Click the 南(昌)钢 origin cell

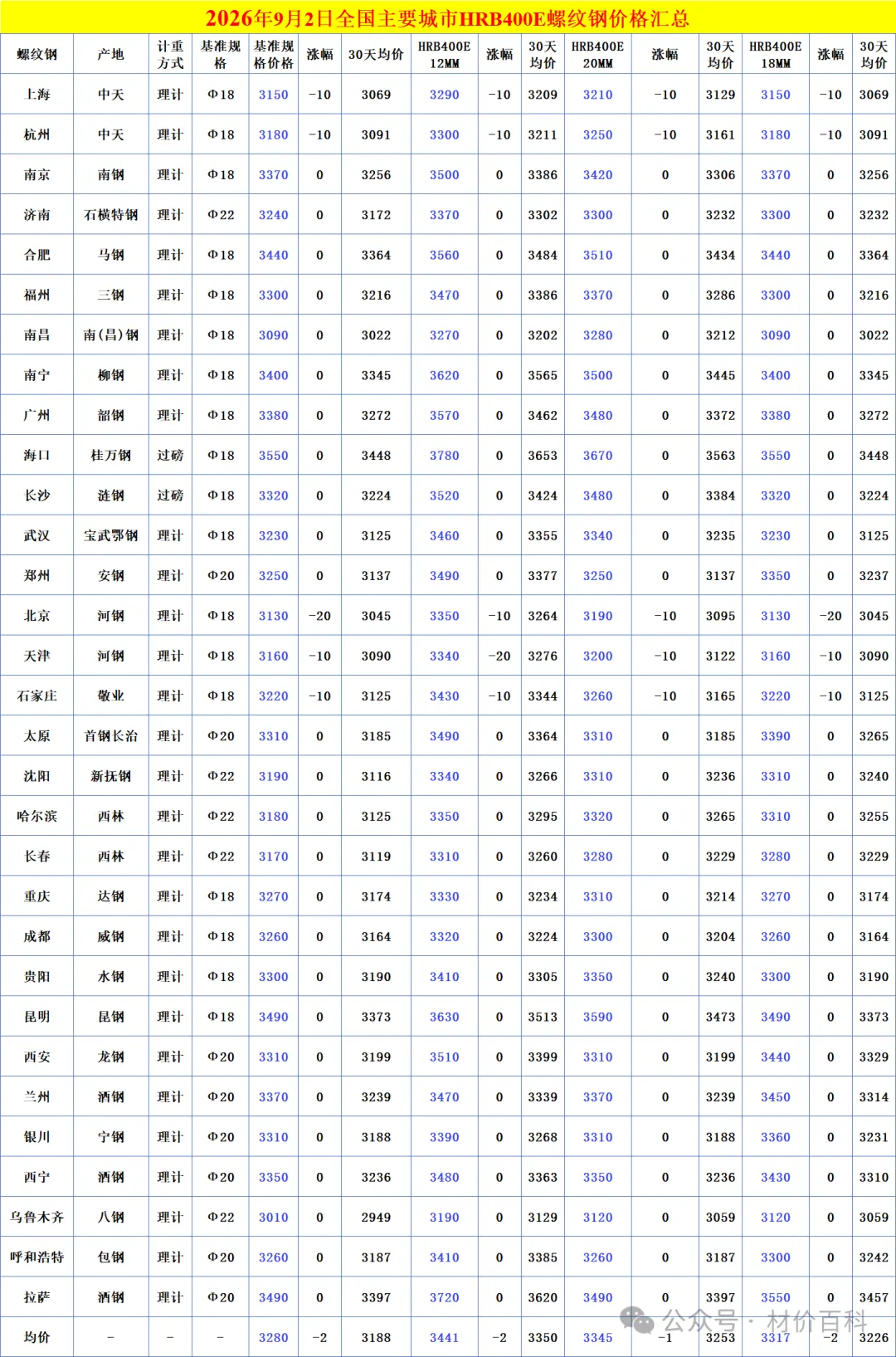111,335
